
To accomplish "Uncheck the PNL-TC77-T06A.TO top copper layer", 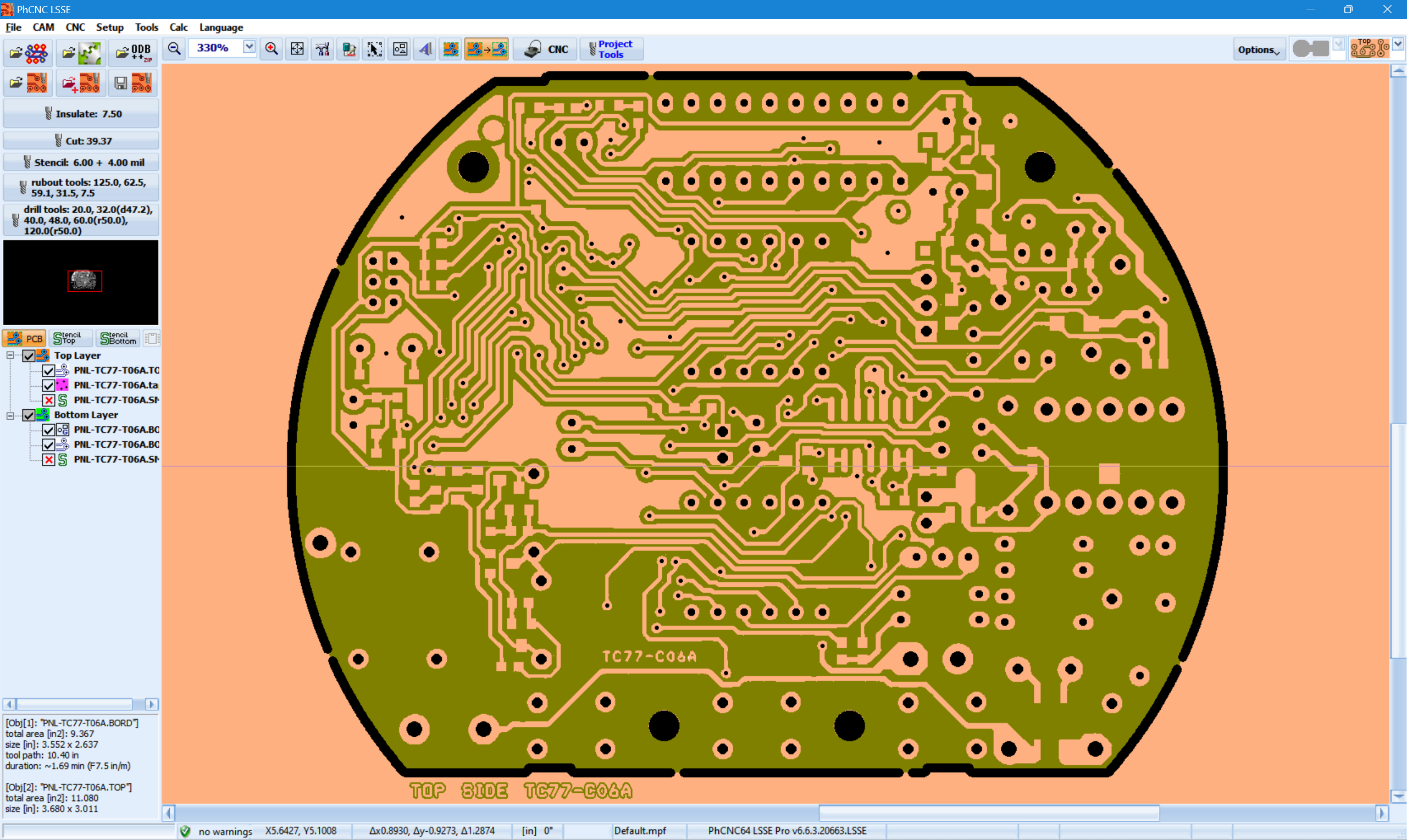I will tap(48, 371).
